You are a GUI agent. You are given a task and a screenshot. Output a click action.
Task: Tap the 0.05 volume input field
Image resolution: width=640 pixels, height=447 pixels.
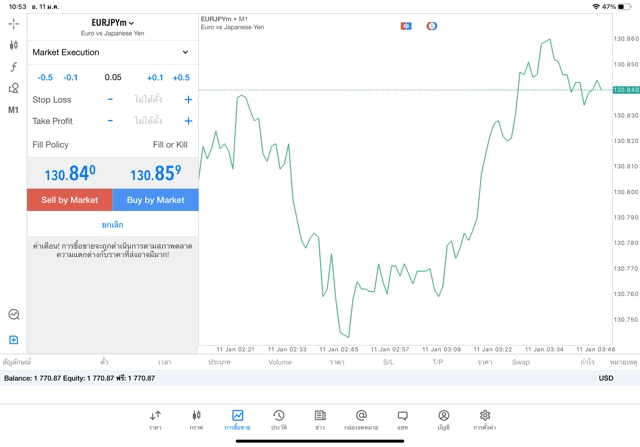(x=112, y=77)
